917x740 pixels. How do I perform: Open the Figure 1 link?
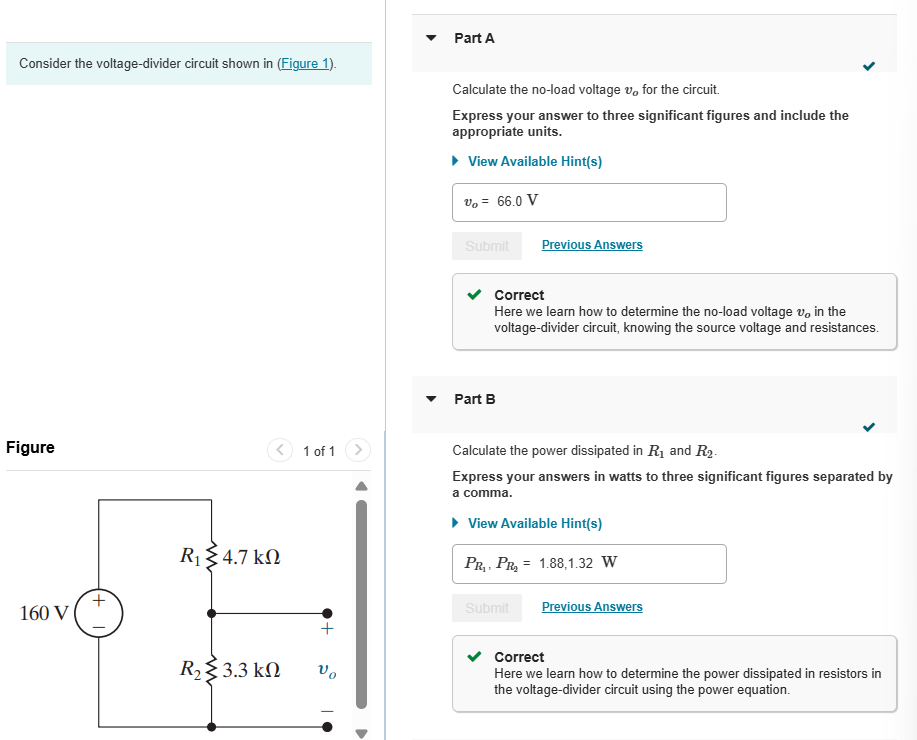tap(304, 62)
